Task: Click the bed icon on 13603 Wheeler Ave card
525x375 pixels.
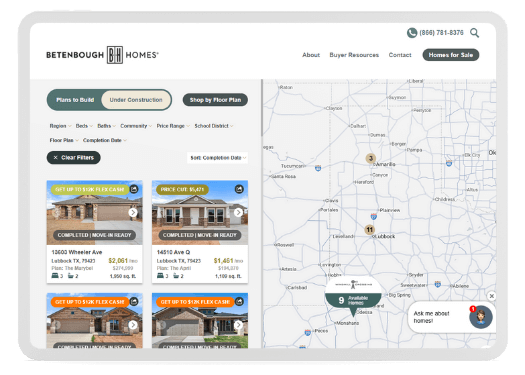Action: click(x=55, y=276)
